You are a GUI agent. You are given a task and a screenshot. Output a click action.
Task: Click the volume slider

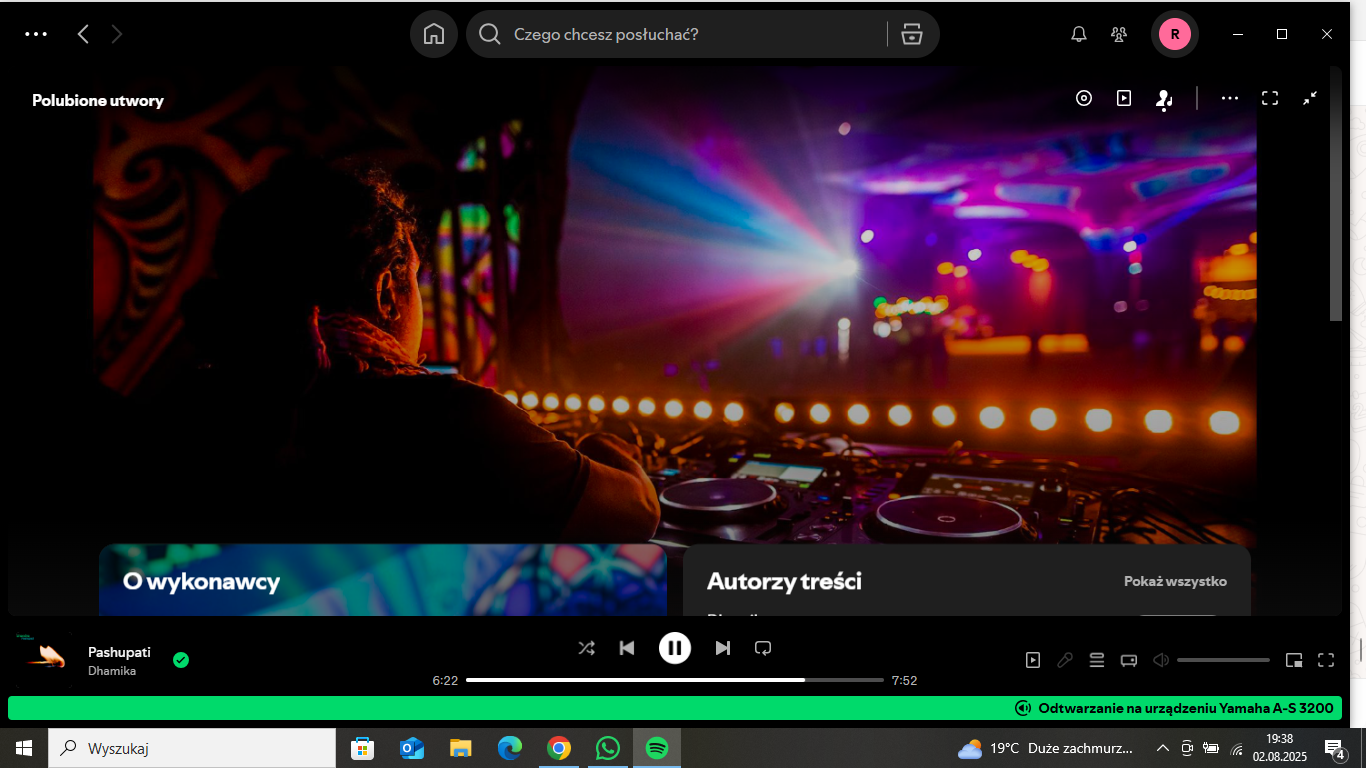(1223, 660)
